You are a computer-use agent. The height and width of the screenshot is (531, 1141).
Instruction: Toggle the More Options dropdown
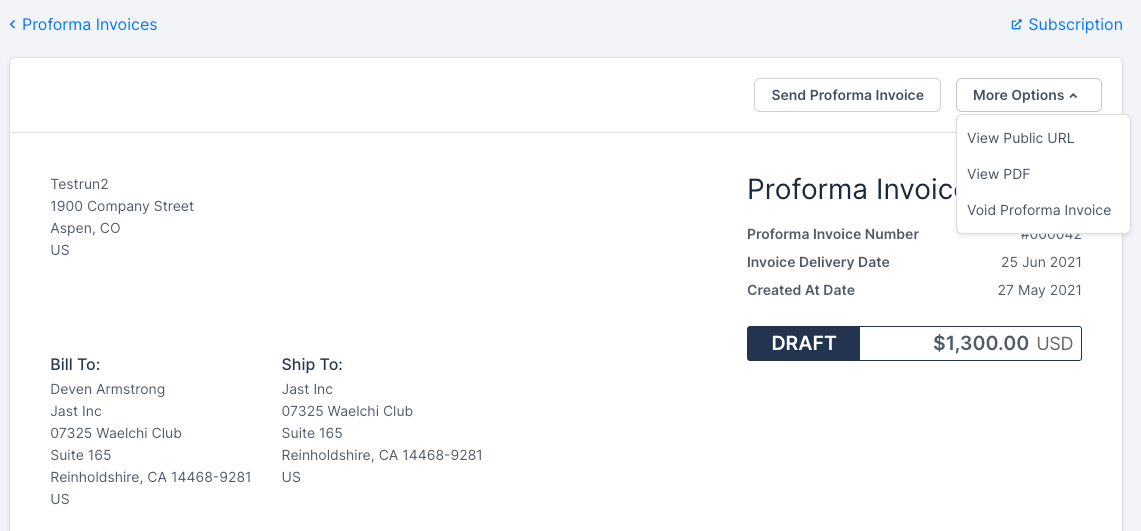coord(1028,95)
